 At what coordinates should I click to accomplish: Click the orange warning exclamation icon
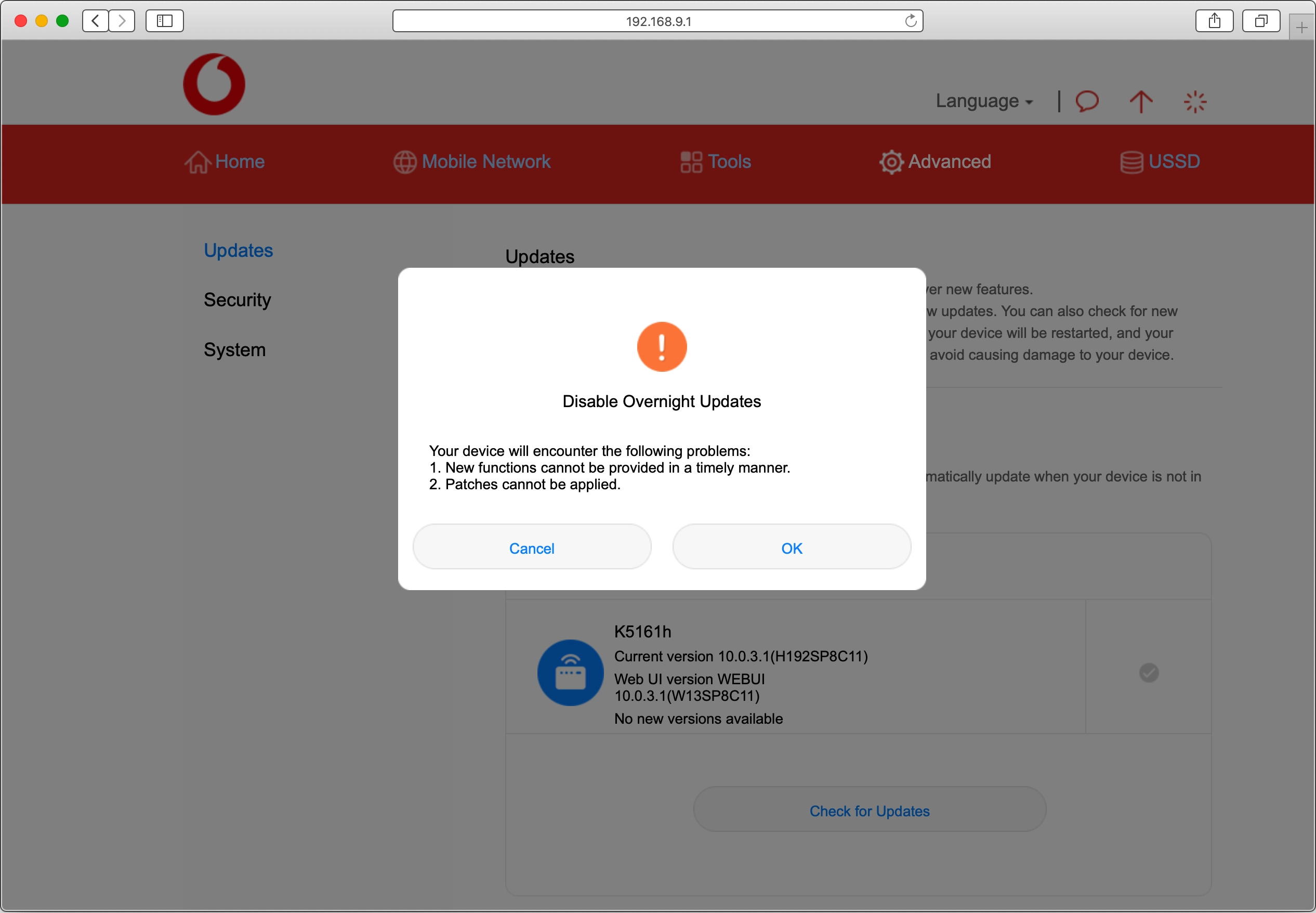(x=662, y=347)
